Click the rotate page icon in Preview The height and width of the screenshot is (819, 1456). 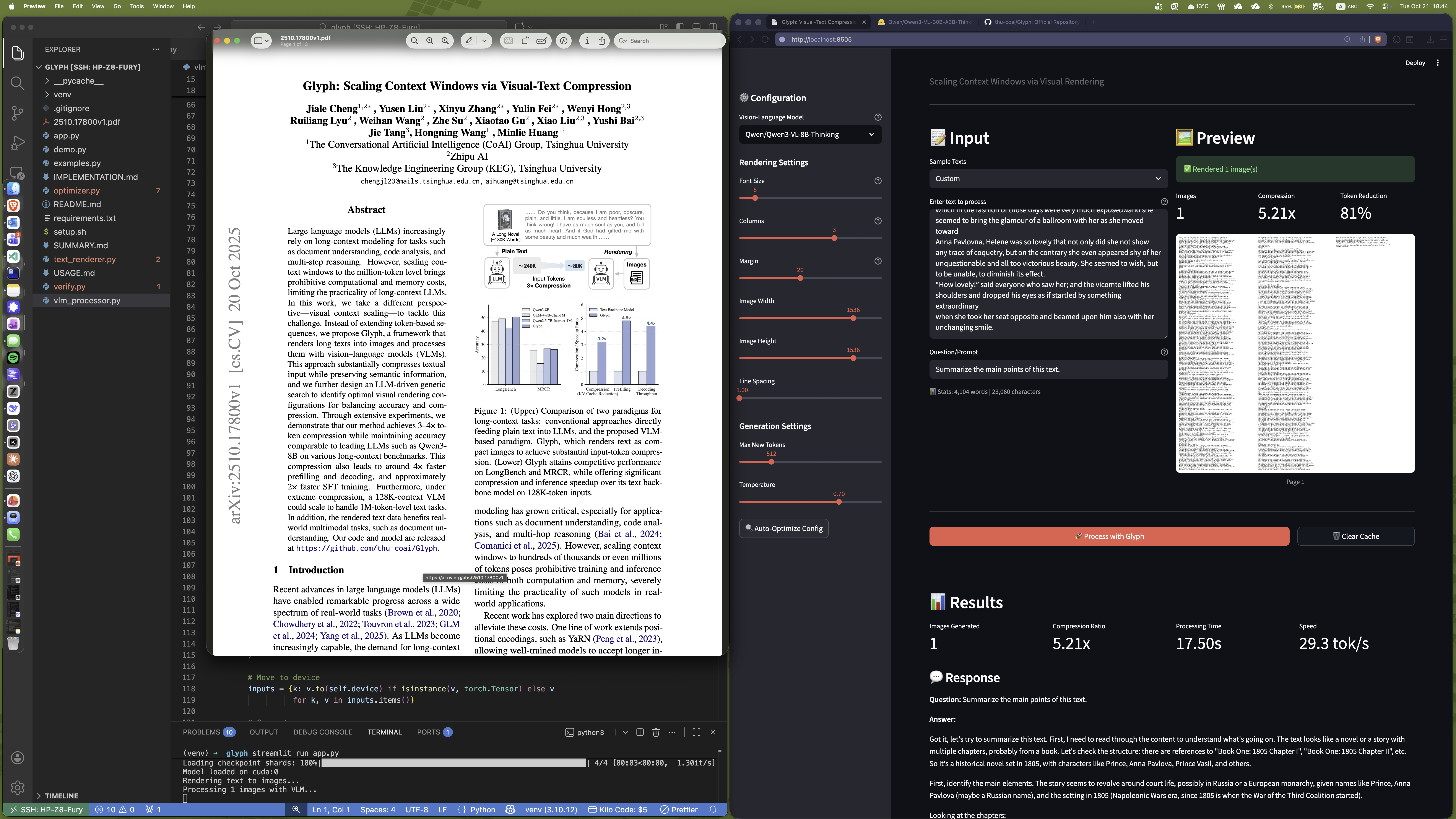pos(525,41)
